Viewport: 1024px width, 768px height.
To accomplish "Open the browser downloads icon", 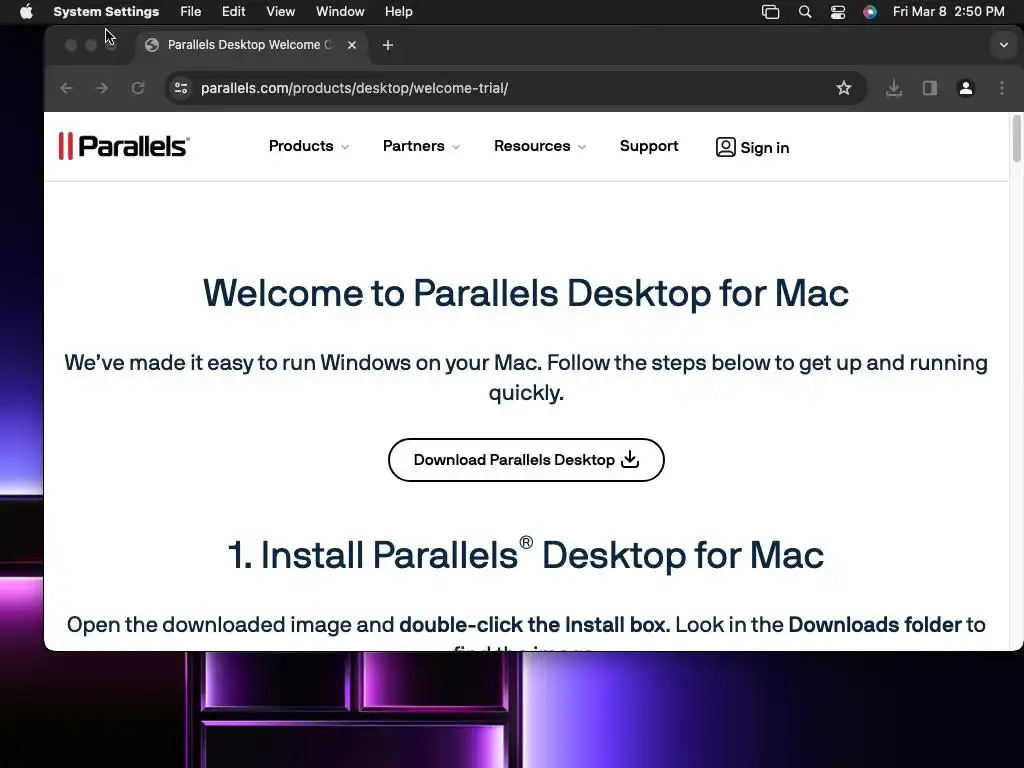I will click(x=894, y=88).
